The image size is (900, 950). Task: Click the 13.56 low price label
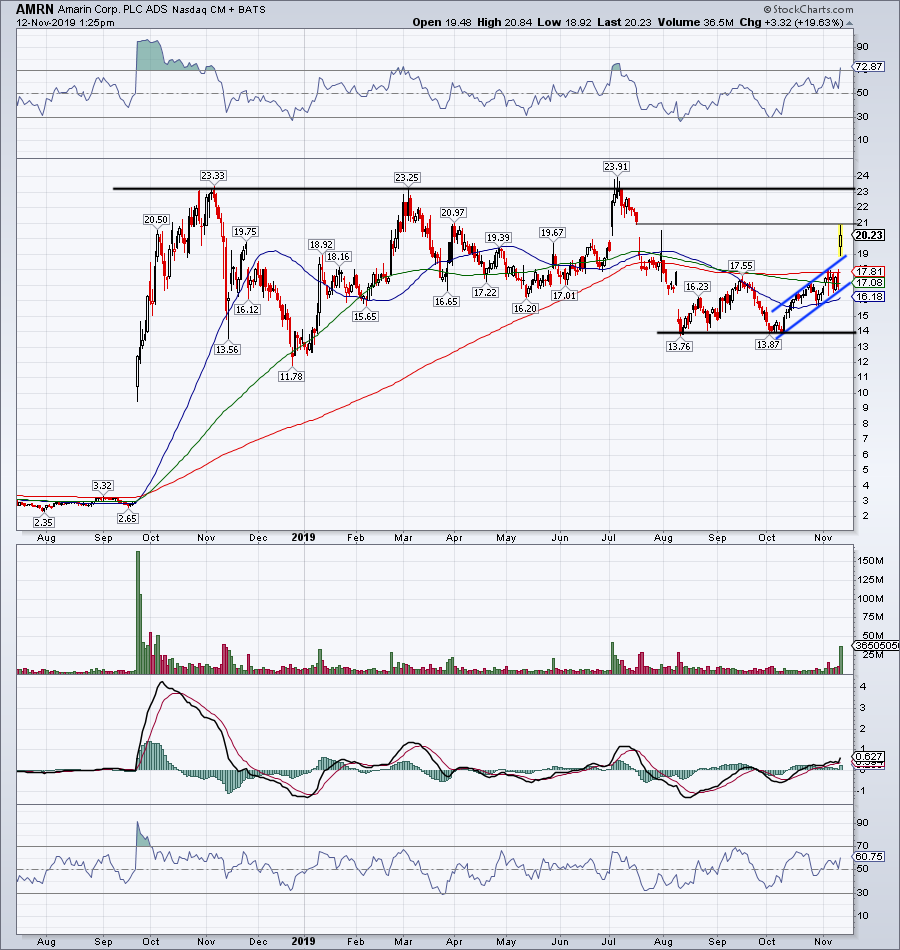pos(227,350)
